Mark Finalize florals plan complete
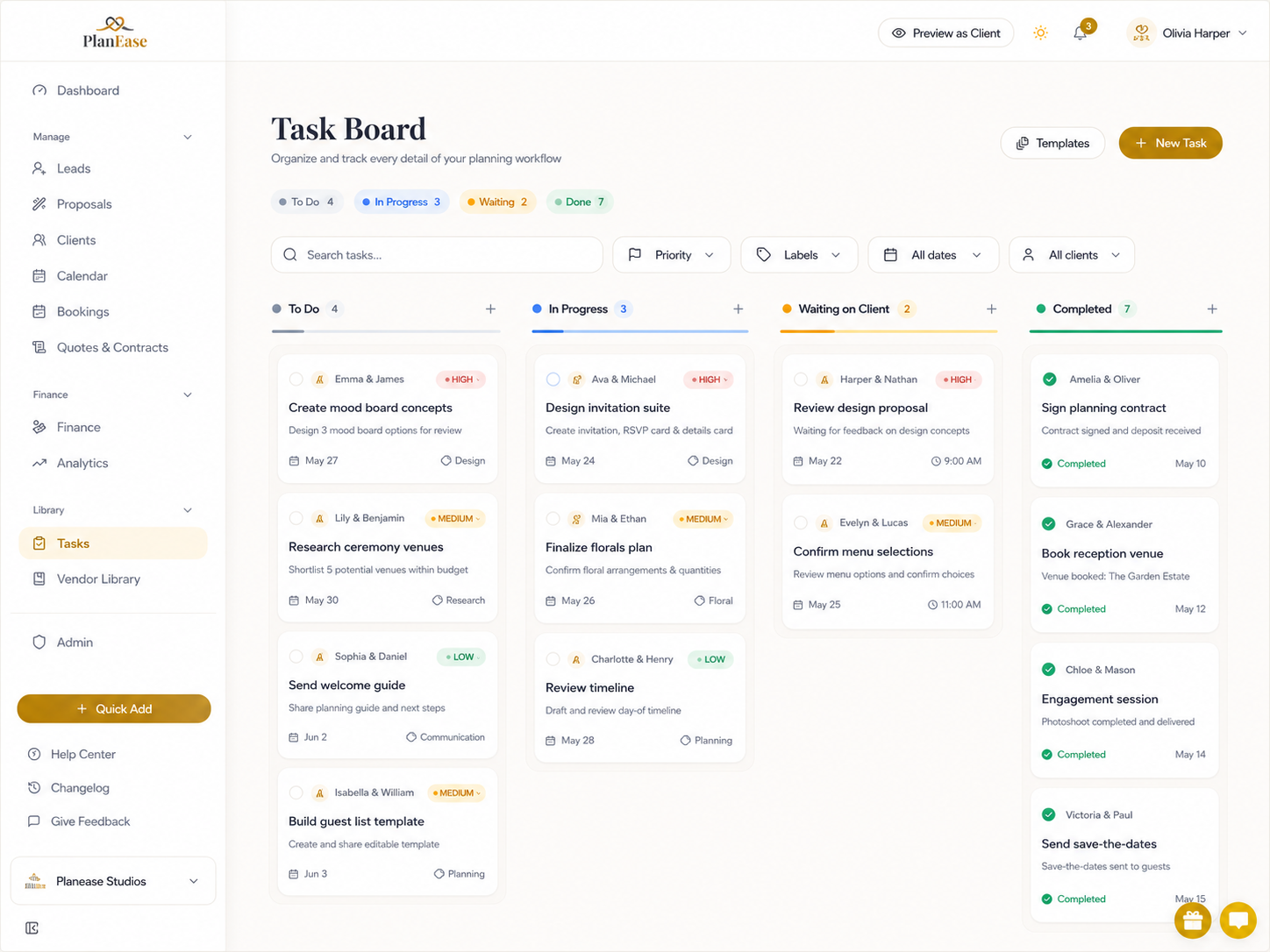The image size is (1270, 952). [553, 519]
